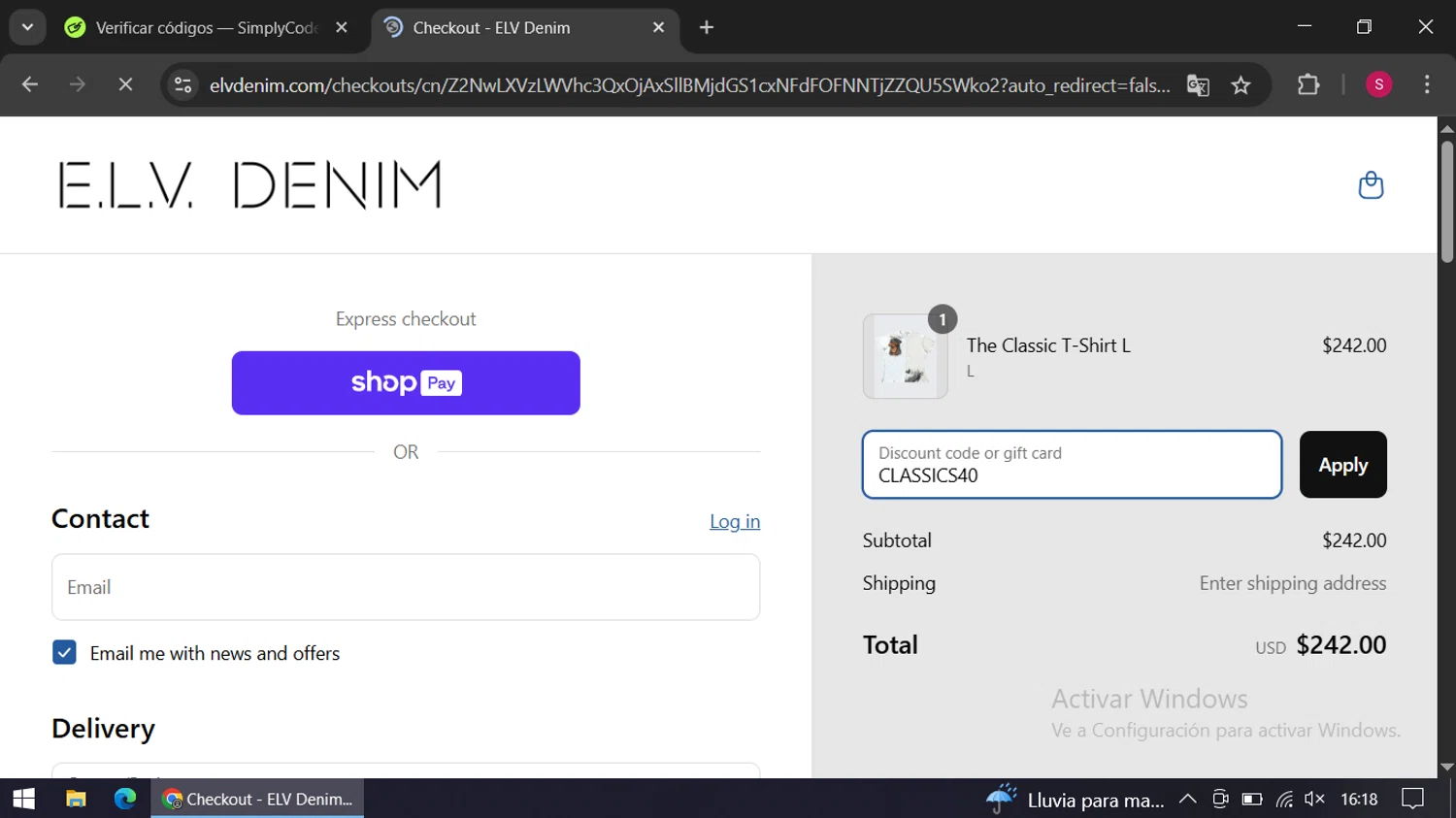This screenshot has width=1456, height=818.
Task: Apply the CLASSICS40 discount code
Action: coord(1342,465)
